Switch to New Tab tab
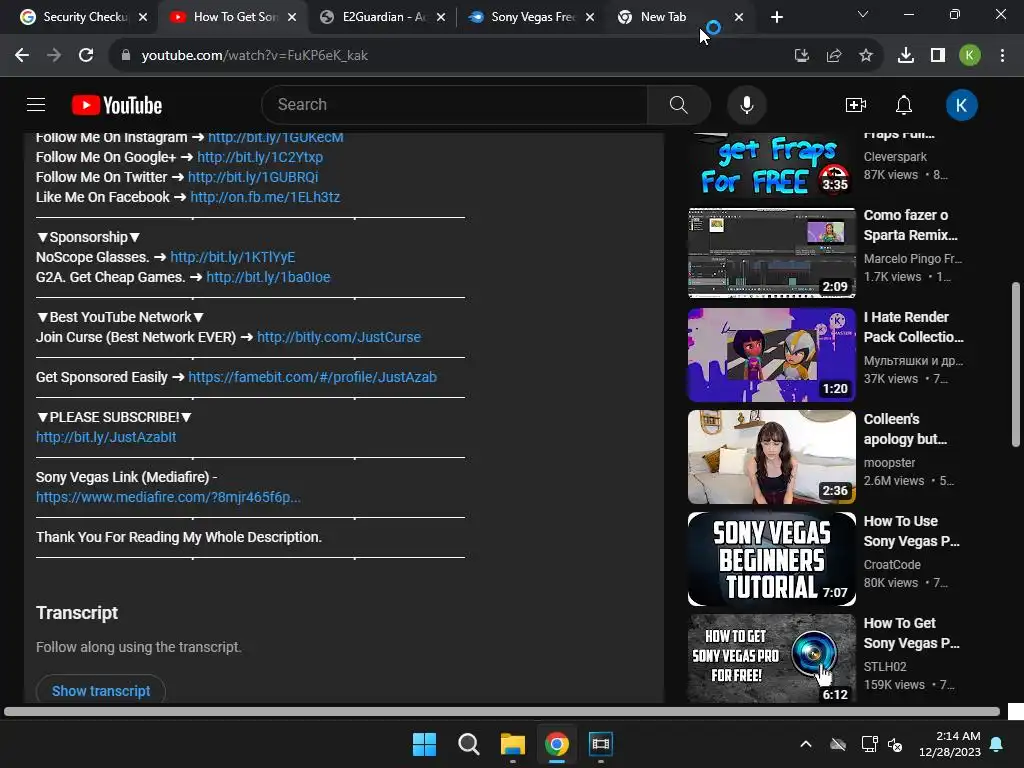 pyautogui.click(x=663, y=17)
